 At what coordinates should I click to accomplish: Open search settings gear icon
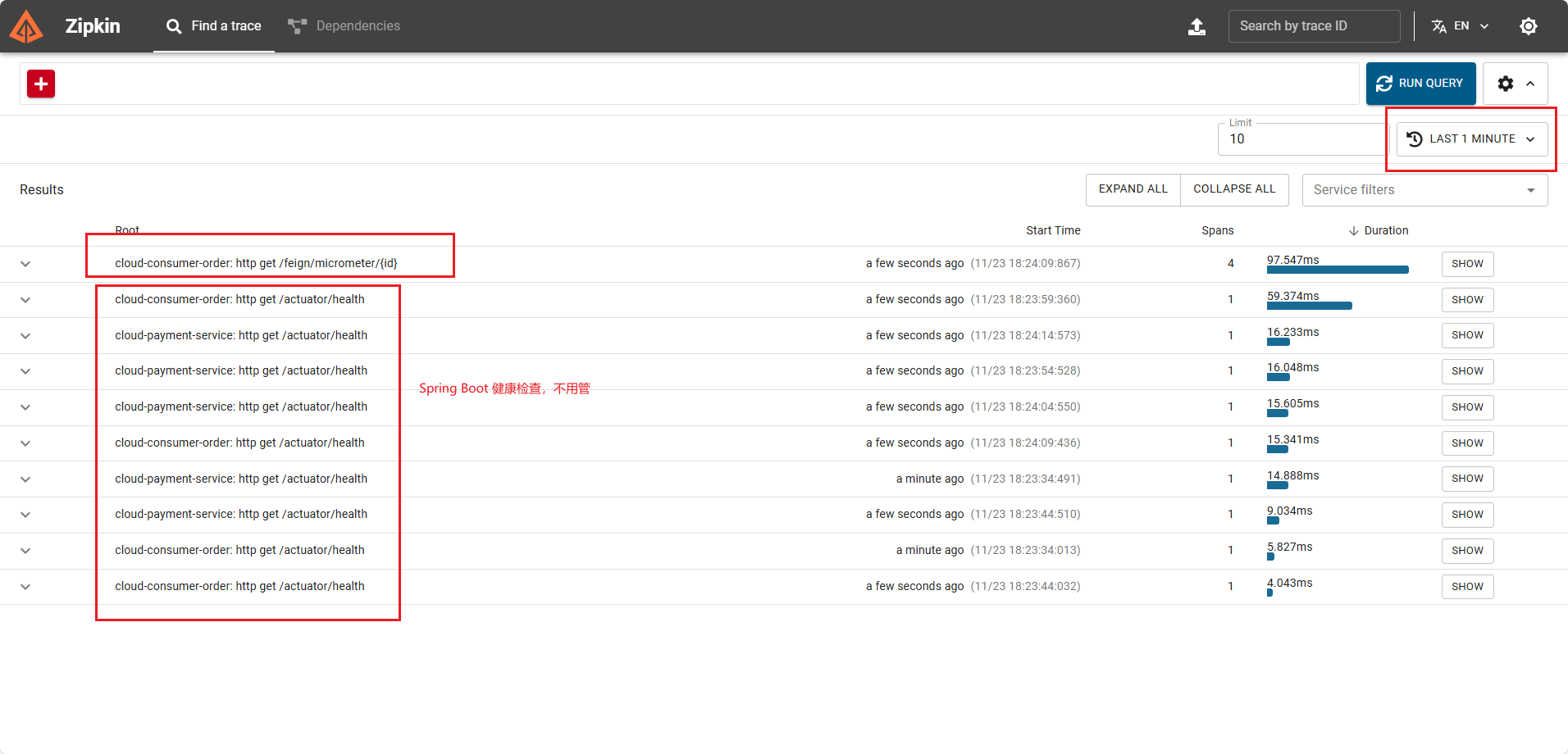click(1505, 84)
